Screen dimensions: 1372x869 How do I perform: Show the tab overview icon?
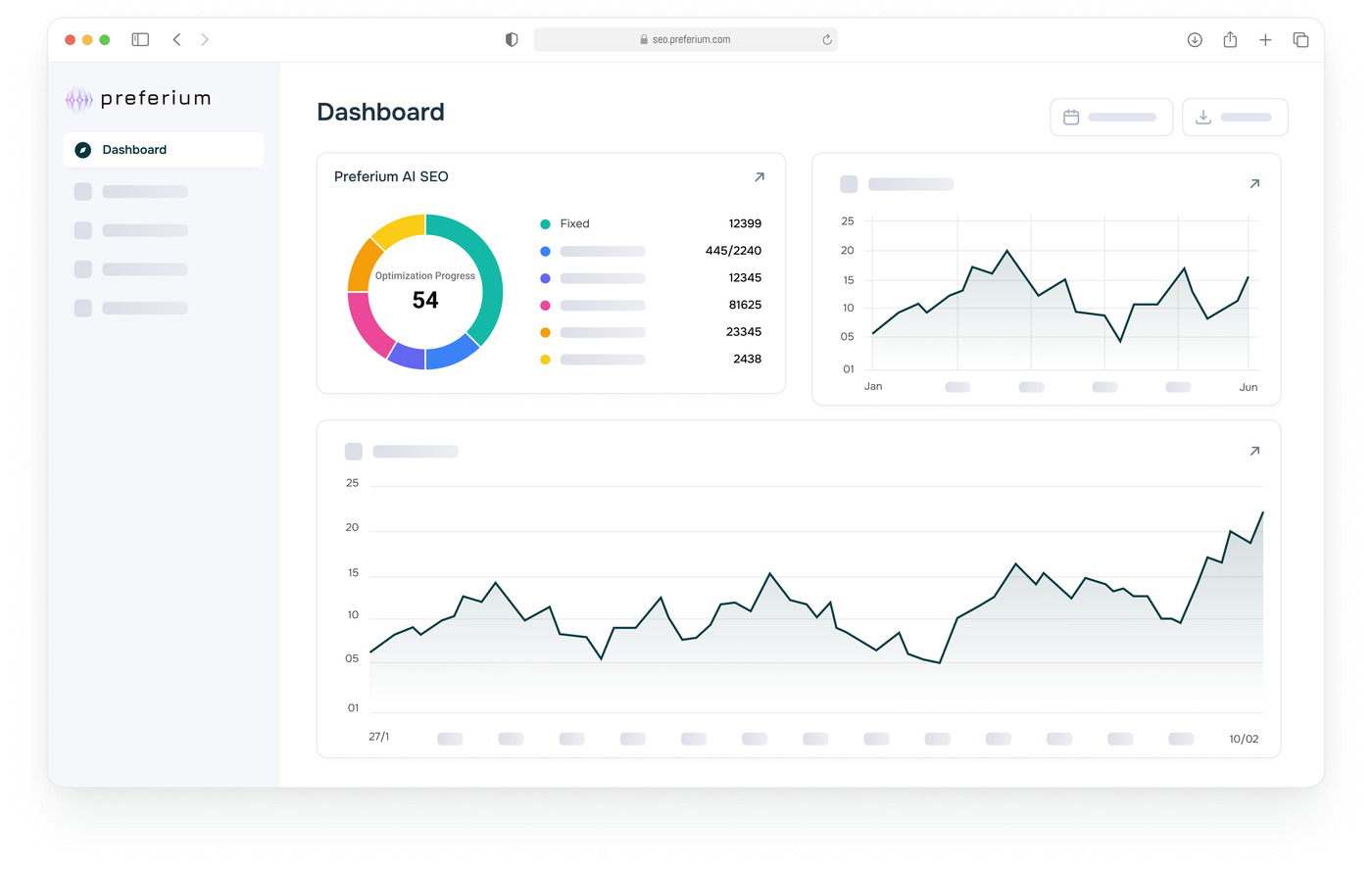tap(1300, 40)
